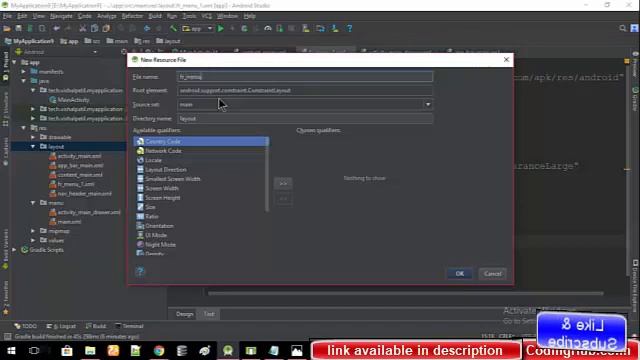Expand the mipmap folder node

pyautogui.click(x=33, y=231)
